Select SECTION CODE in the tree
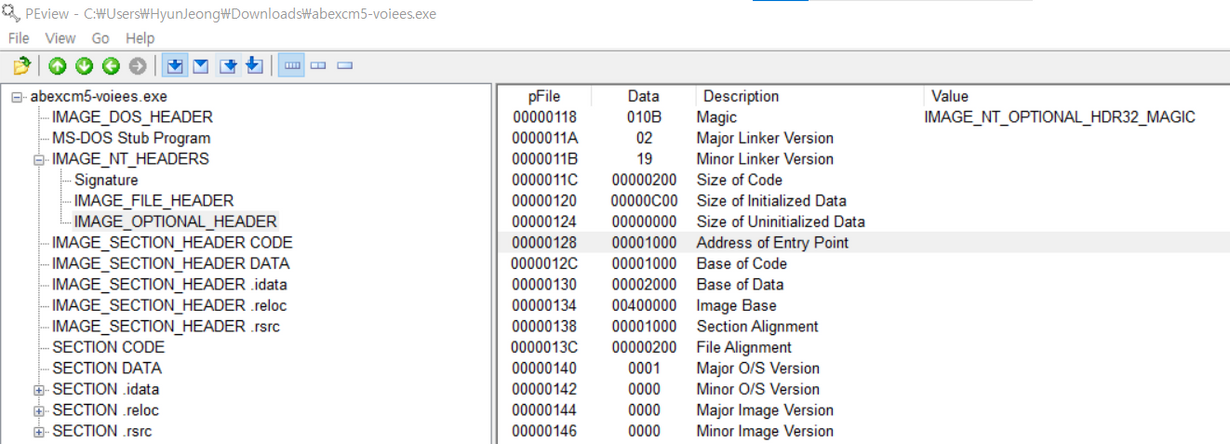Viewport: 1230px width, 444px height. click(x=108, y=348)
